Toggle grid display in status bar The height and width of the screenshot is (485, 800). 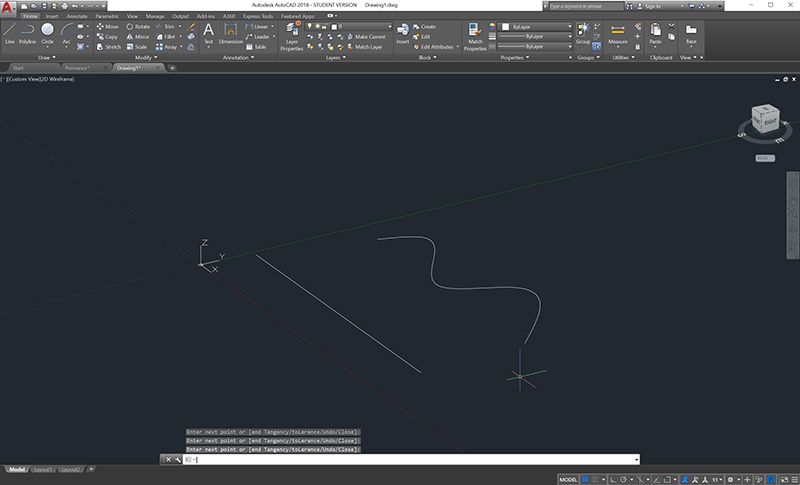click(585, 479)
